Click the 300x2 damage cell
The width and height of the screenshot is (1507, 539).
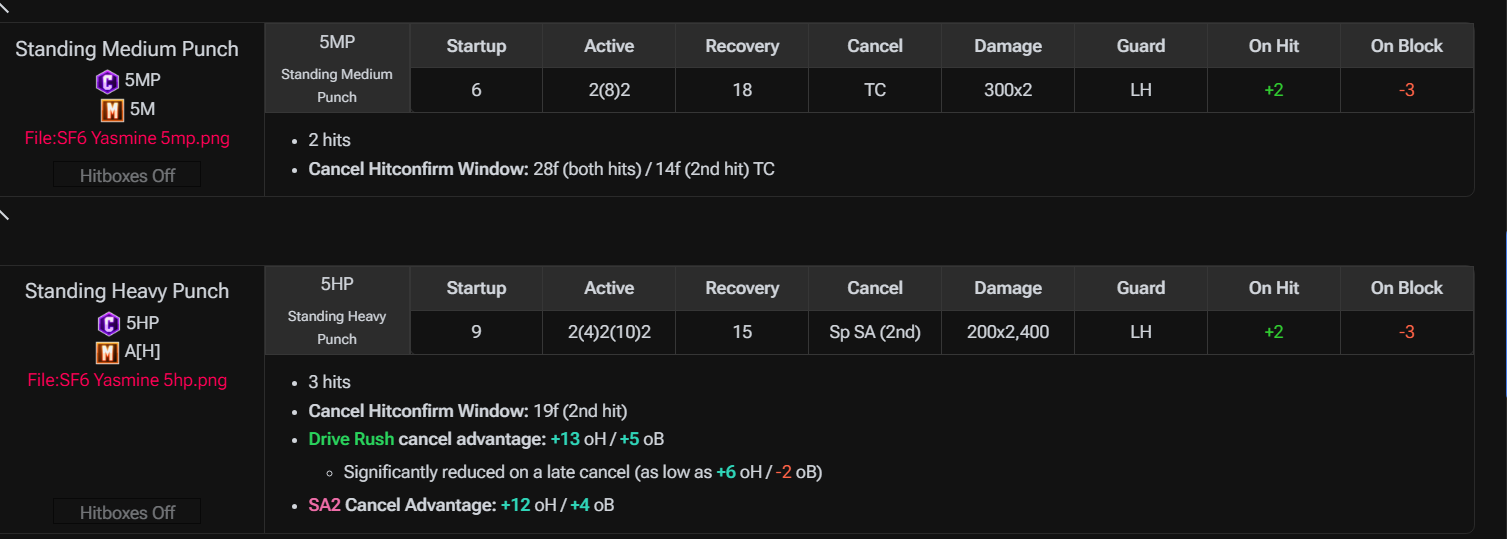point(1008,90)
